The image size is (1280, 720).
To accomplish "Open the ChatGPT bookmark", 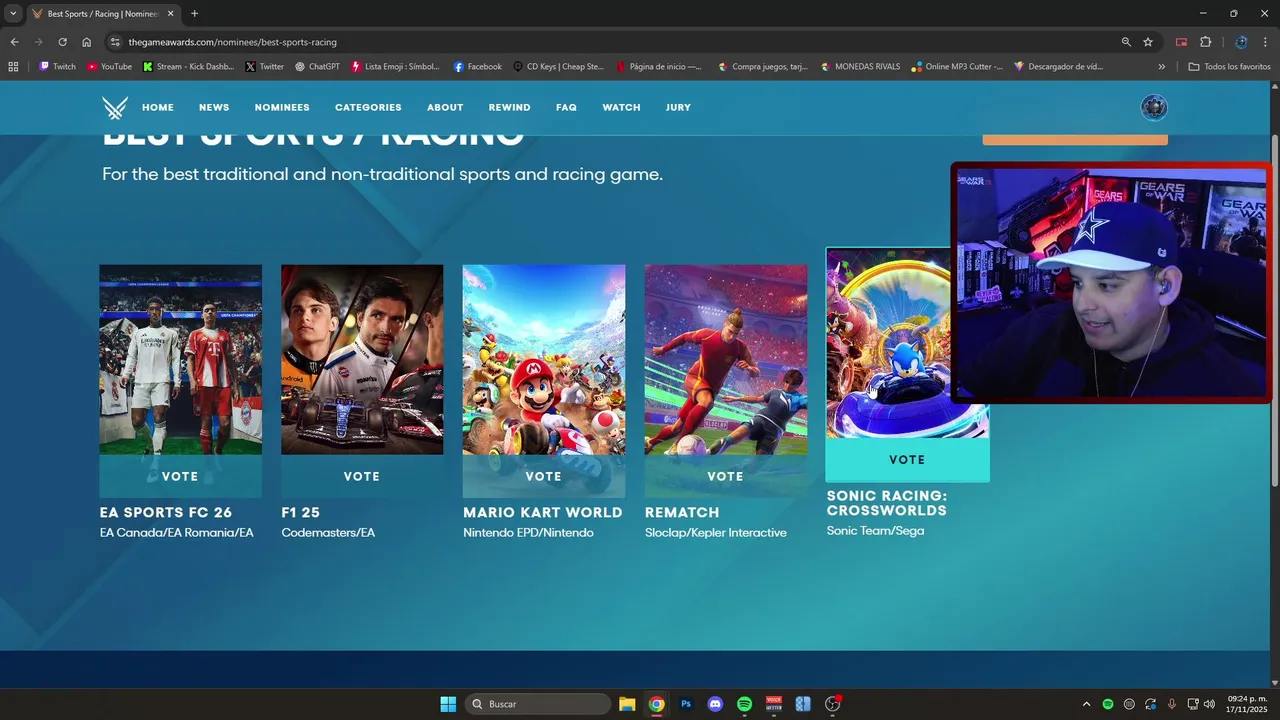I will 317,67.
